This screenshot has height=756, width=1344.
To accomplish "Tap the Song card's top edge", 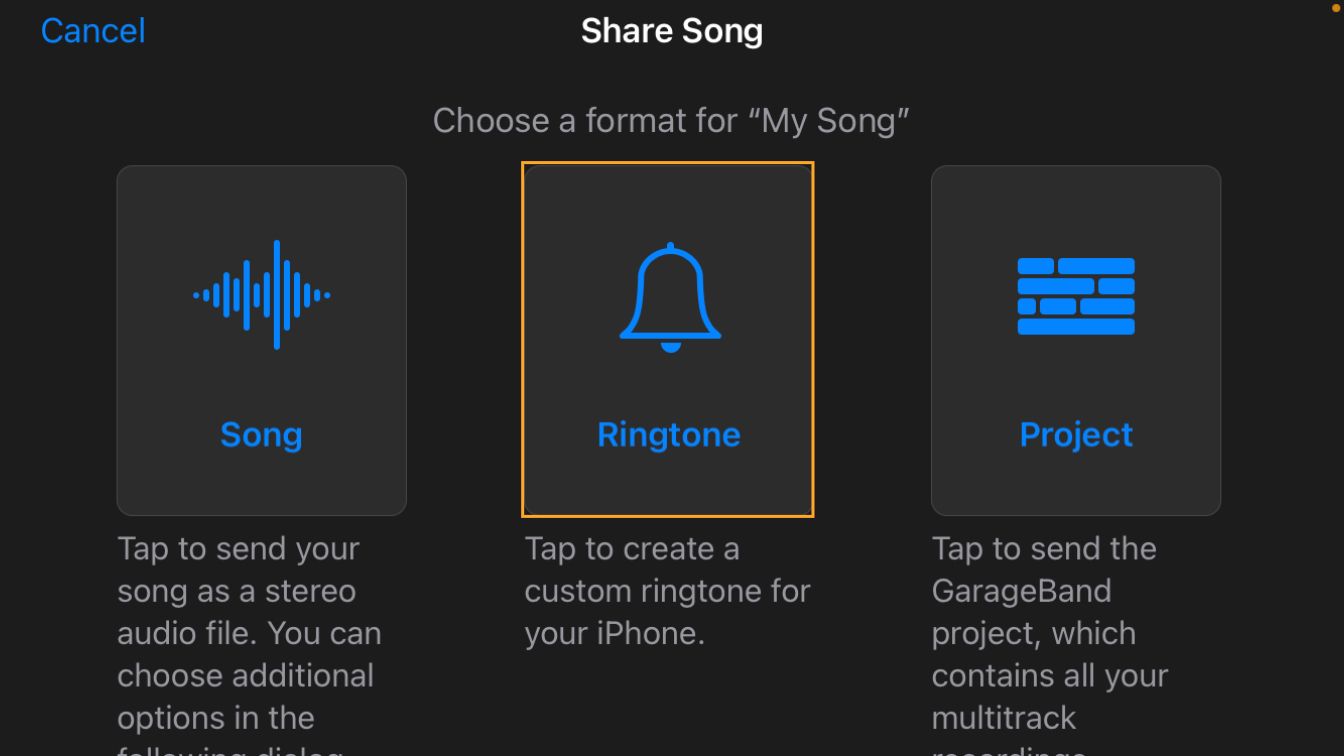I will 262,168.
